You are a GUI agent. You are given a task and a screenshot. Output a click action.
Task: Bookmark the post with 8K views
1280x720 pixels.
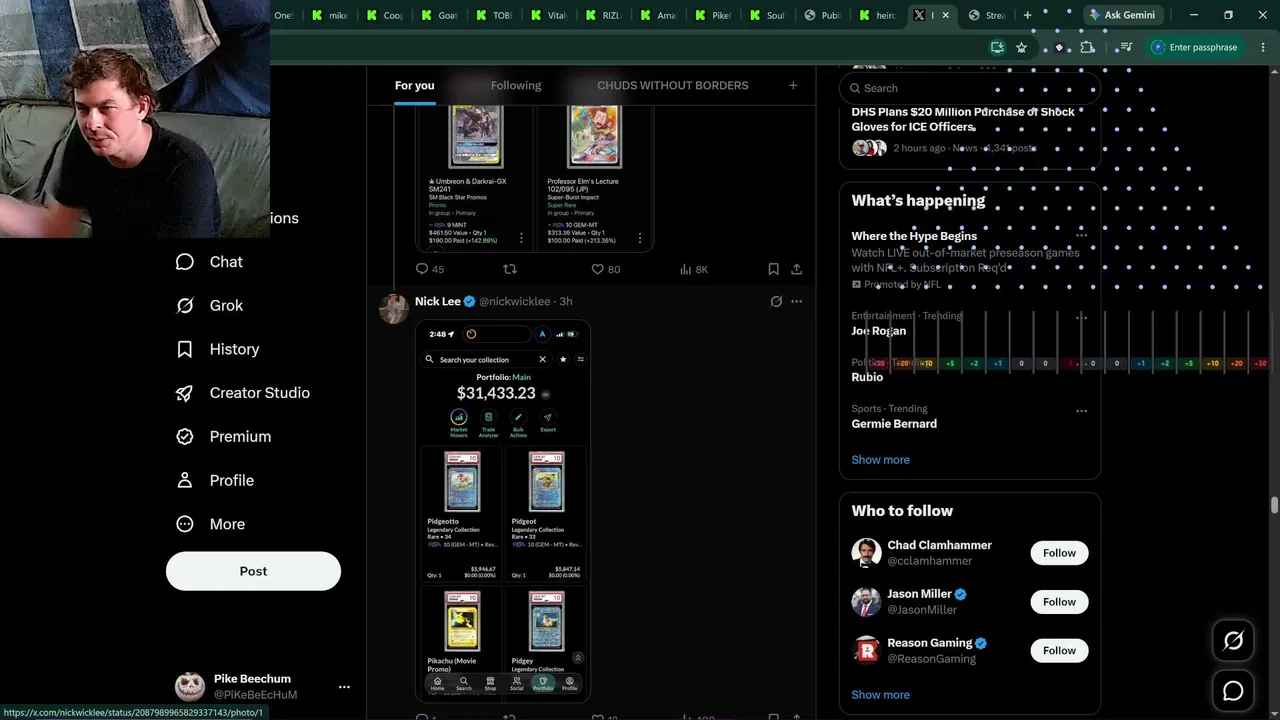click(x=773, y=269)
